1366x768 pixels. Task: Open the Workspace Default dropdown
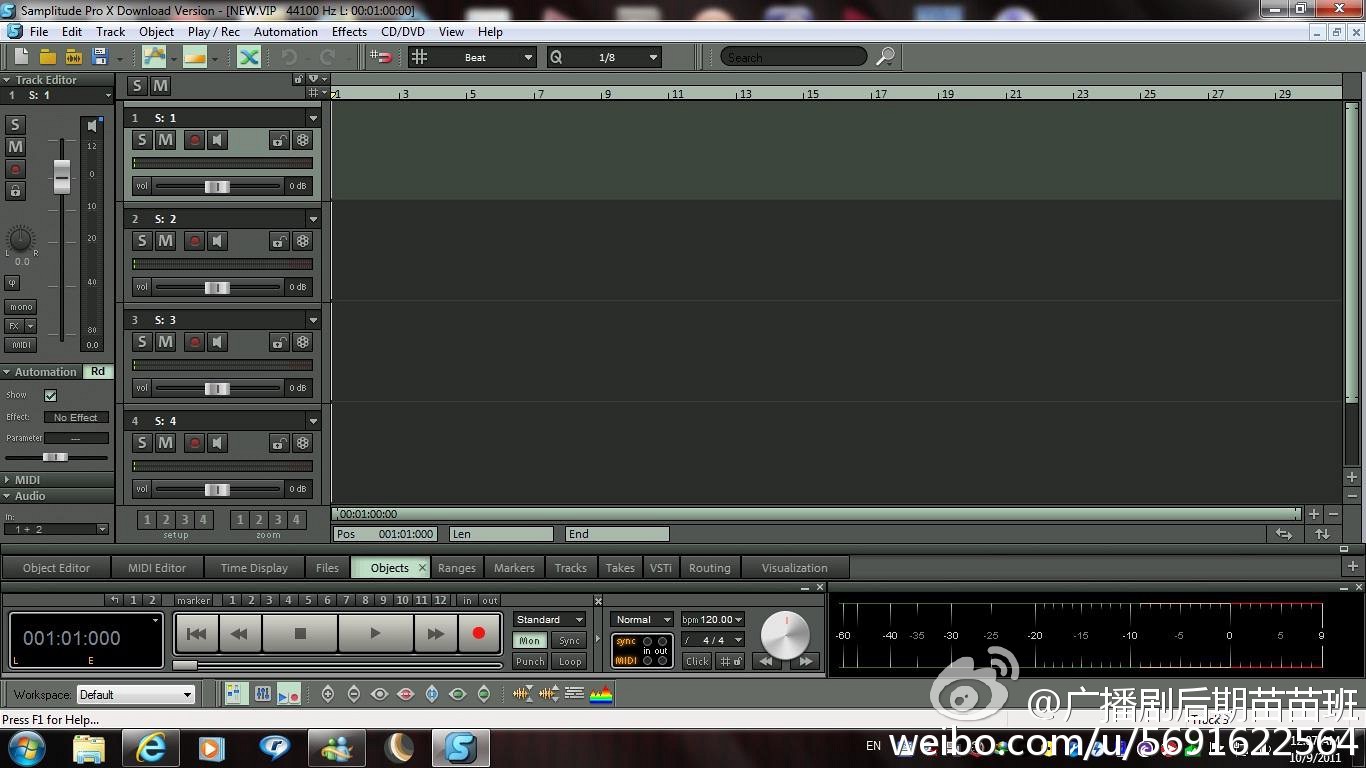(135, 694)
